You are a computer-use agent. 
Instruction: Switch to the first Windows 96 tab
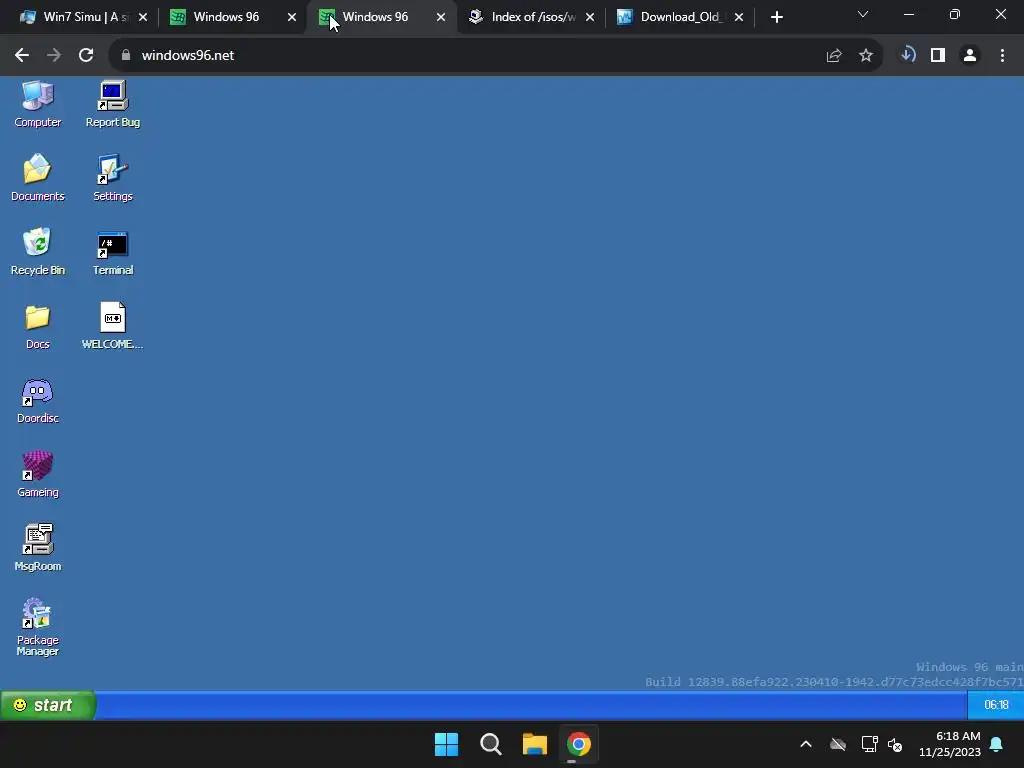pyautogui.click(x=225, y=17)
